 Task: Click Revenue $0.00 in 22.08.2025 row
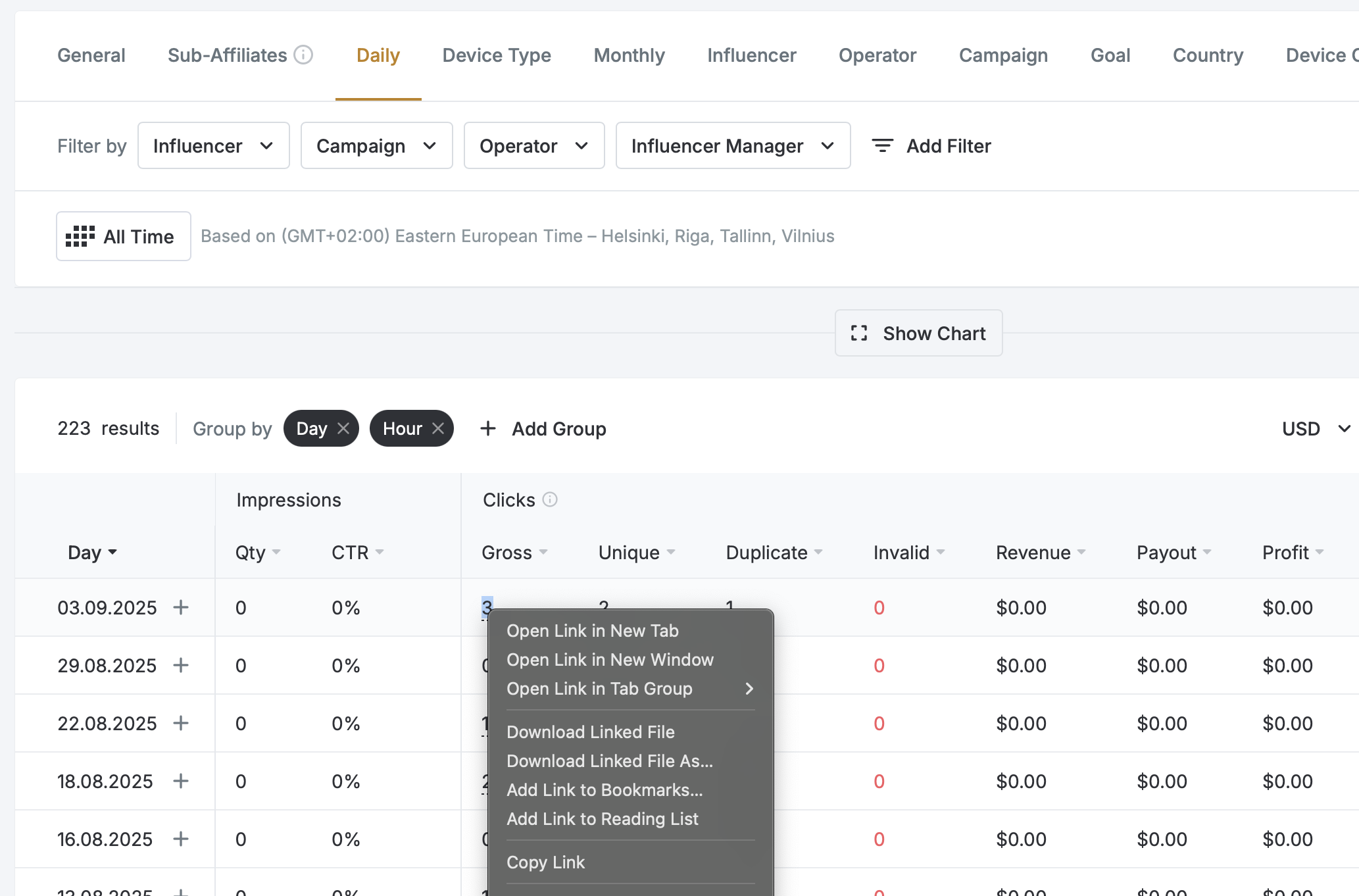1021,724
